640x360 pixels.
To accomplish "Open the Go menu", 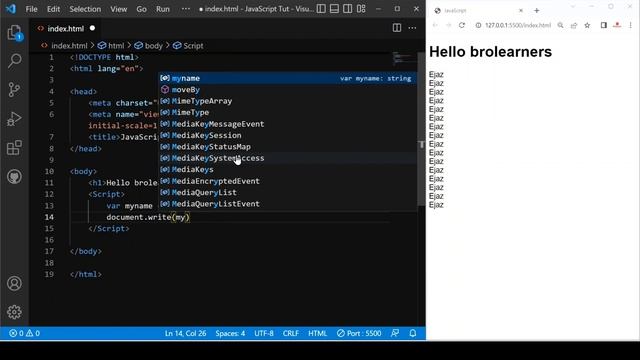I will click(141, 9).
